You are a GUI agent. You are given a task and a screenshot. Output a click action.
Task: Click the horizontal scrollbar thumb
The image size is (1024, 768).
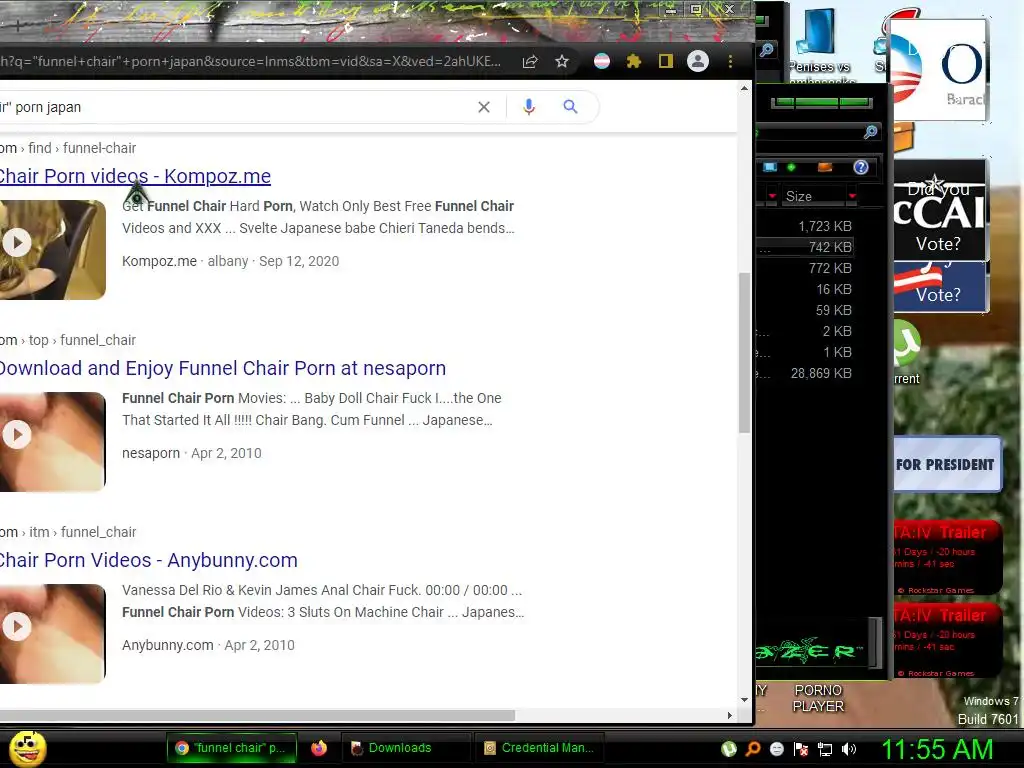tap(257, 715)
